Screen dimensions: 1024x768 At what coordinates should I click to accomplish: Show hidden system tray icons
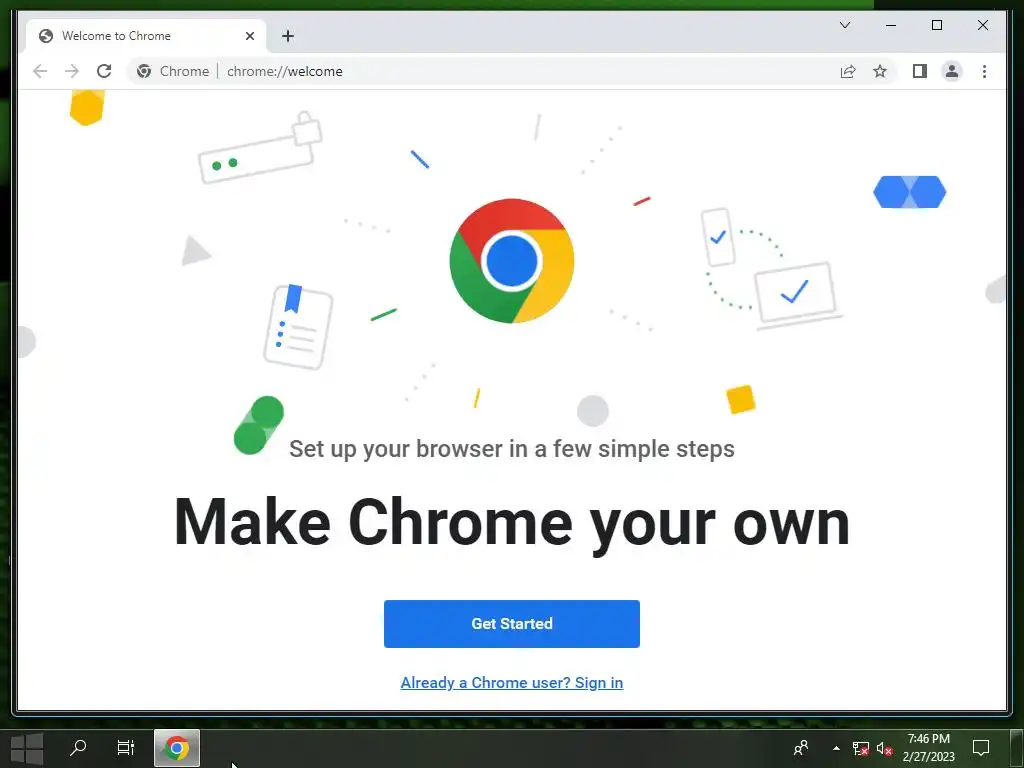pos(836,748)
